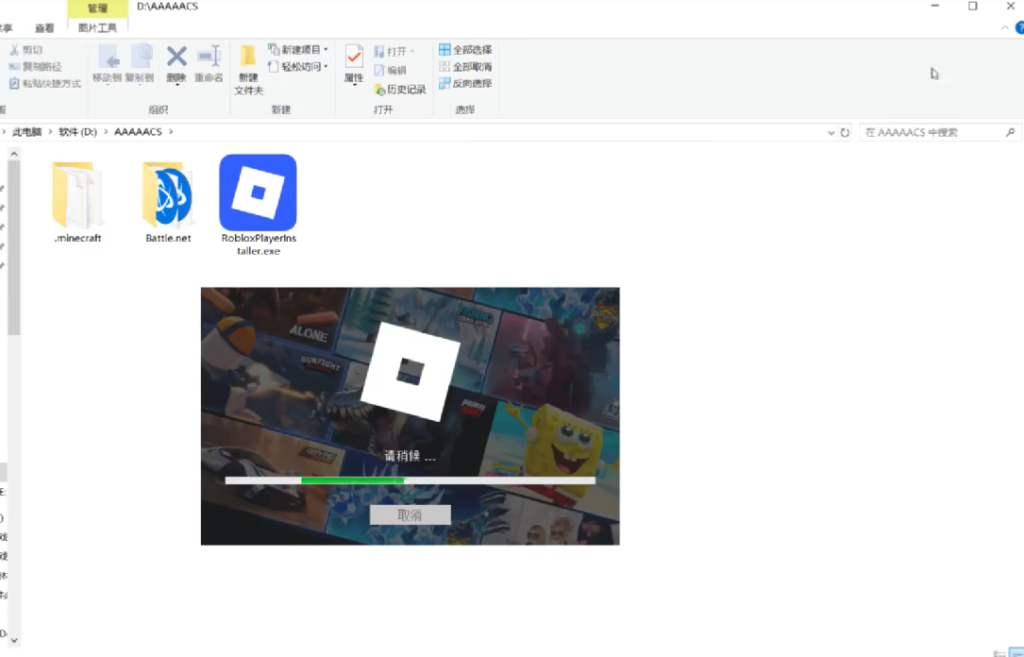1024x657 pixels.
Task: Minimize the File Explorer window
Action: (x=935, y=6)
